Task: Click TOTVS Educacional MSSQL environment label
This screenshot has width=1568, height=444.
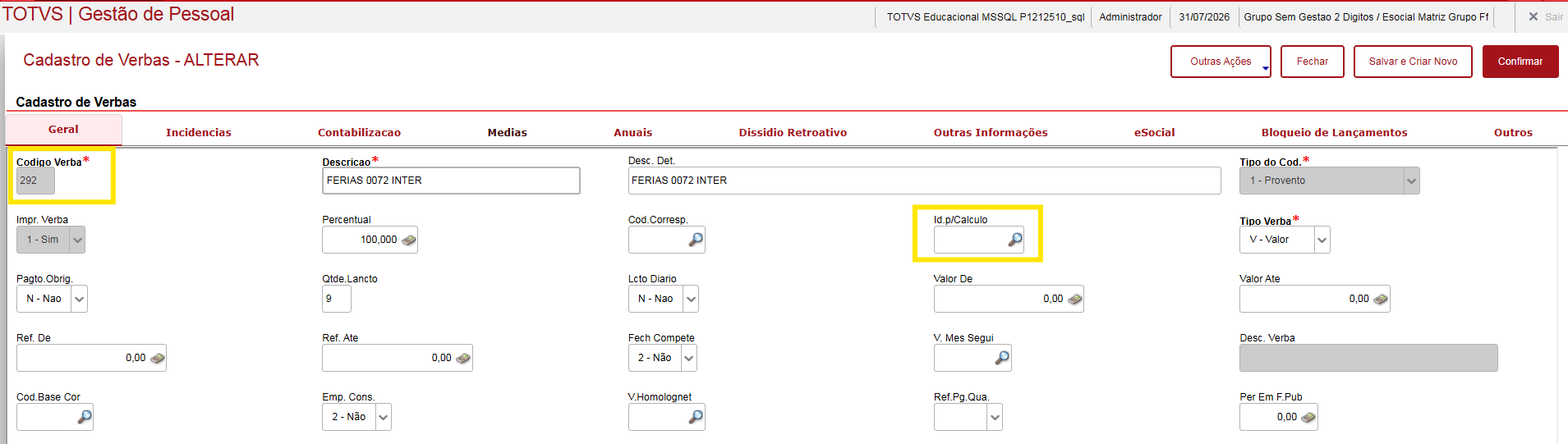Action: 986,16
